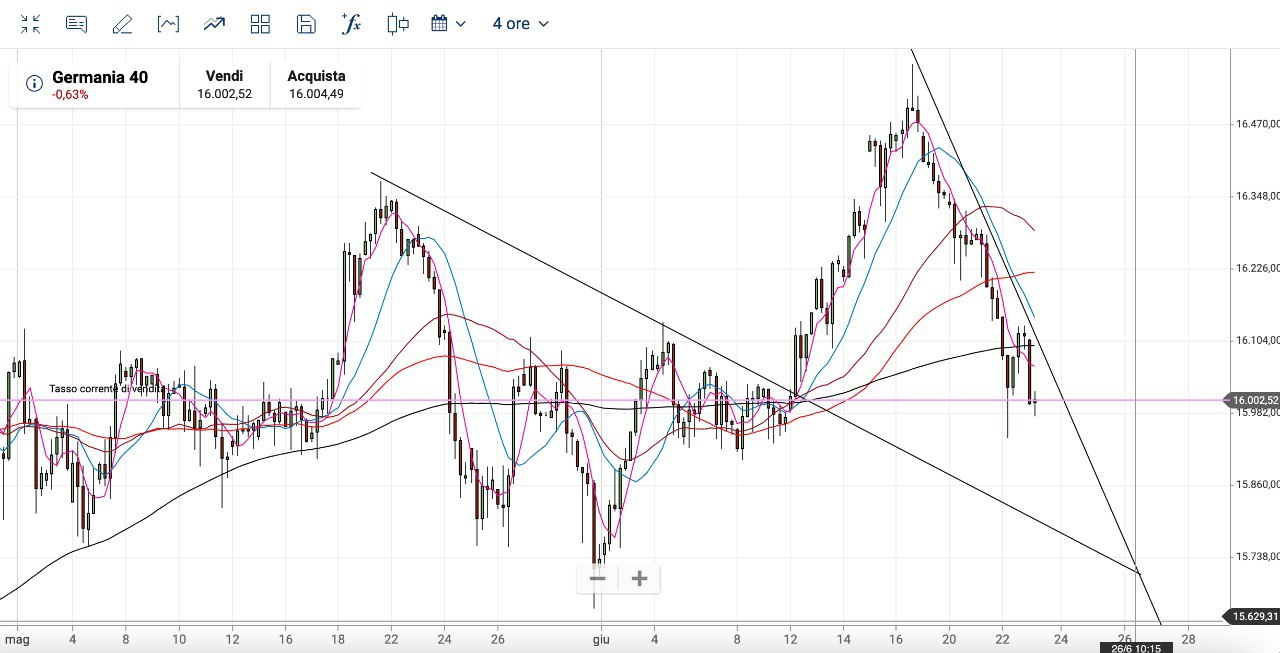
Task: Save the current chart layout
Action: (x=306, y=24)
